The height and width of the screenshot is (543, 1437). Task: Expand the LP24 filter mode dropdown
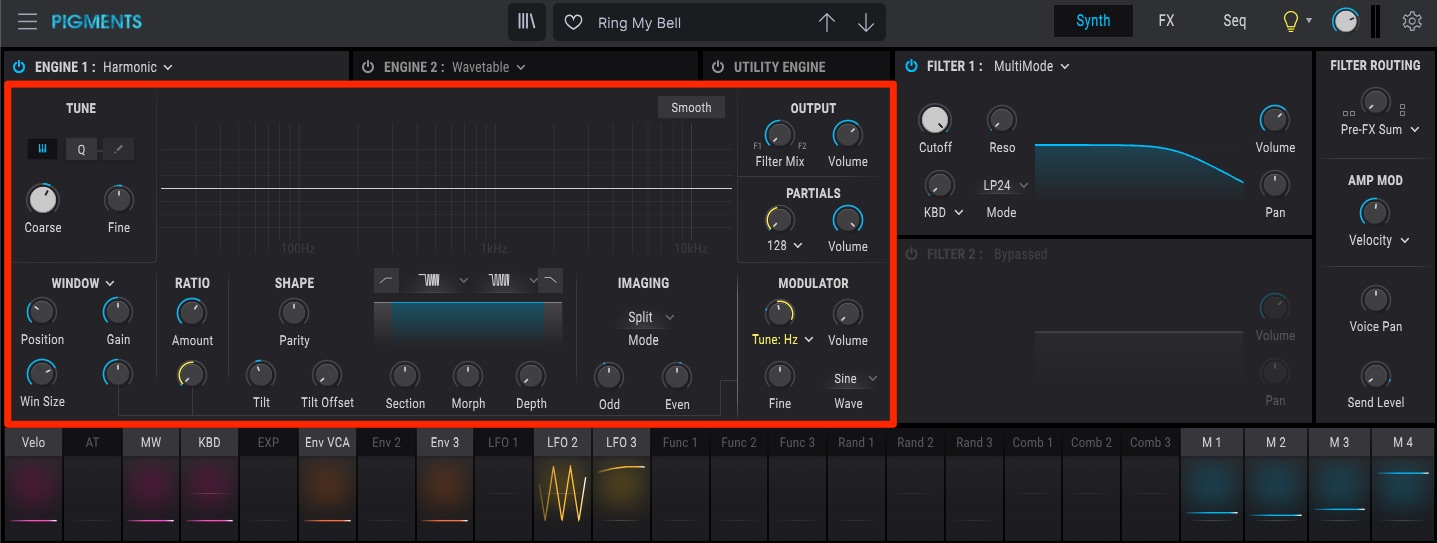point(1002,185)
